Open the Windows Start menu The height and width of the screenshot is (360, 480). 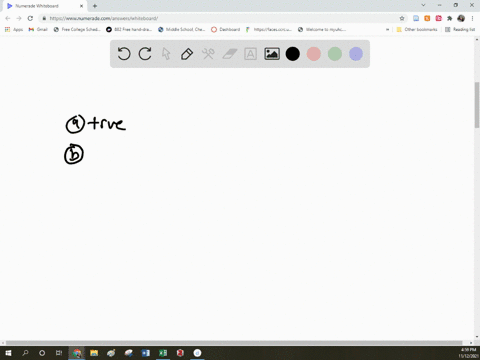point(8,353)
